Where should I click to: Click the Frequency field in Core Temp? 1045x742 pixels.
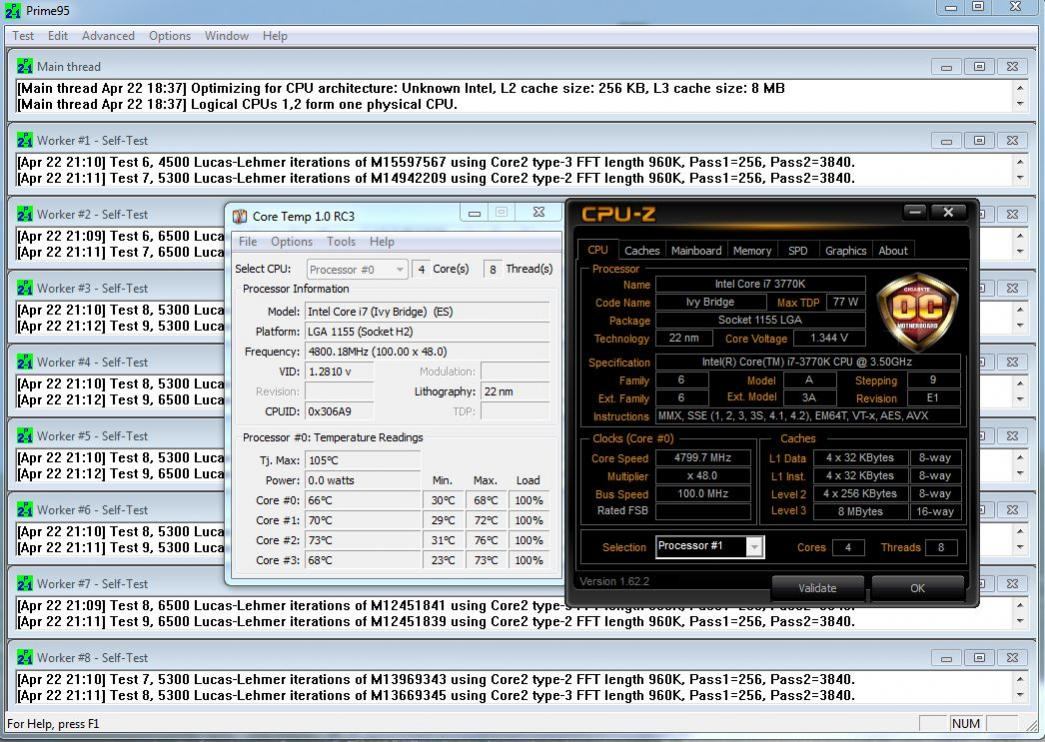pyautogui.click(x=427, y=351)
